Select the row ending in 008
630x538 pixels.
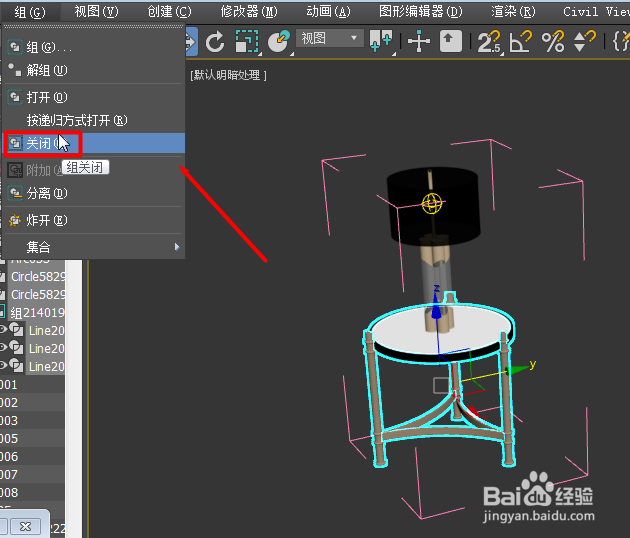click(x=32, y=492)
